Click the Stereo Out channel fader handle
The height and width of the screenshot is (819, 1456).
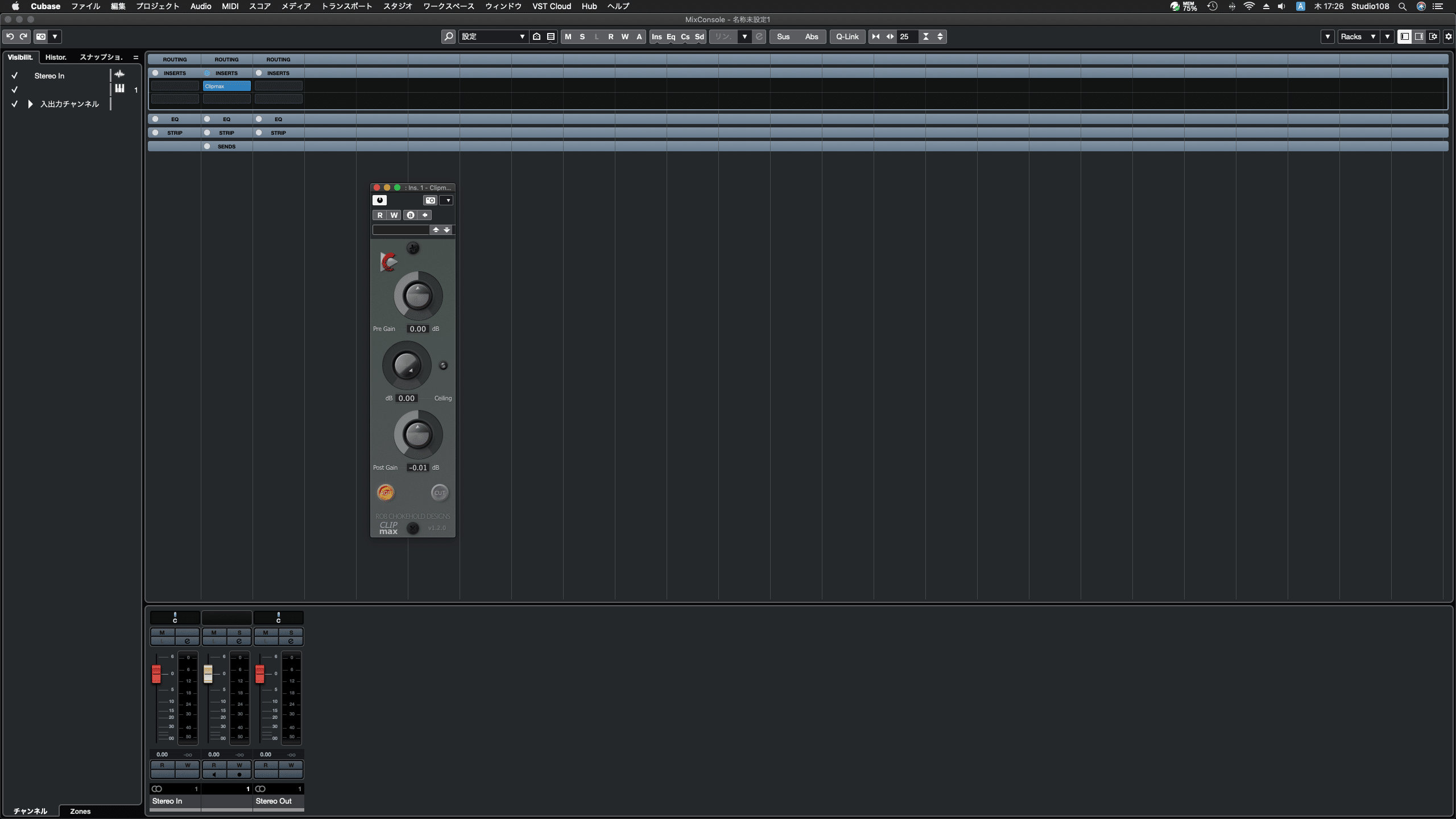[x=260, y=674]
